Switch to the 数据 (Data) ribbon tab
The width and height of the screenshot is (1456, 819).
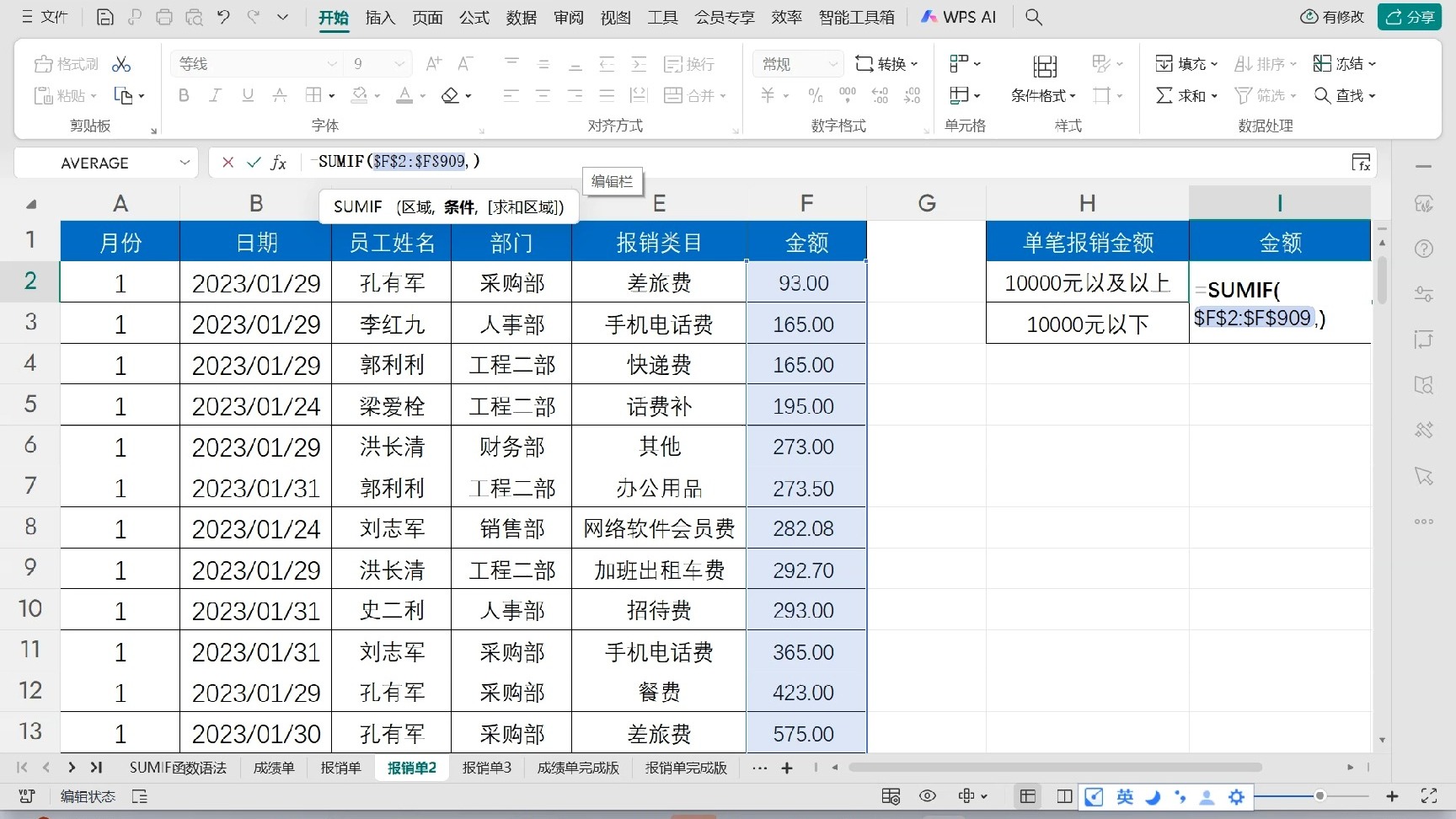point(522,17)
